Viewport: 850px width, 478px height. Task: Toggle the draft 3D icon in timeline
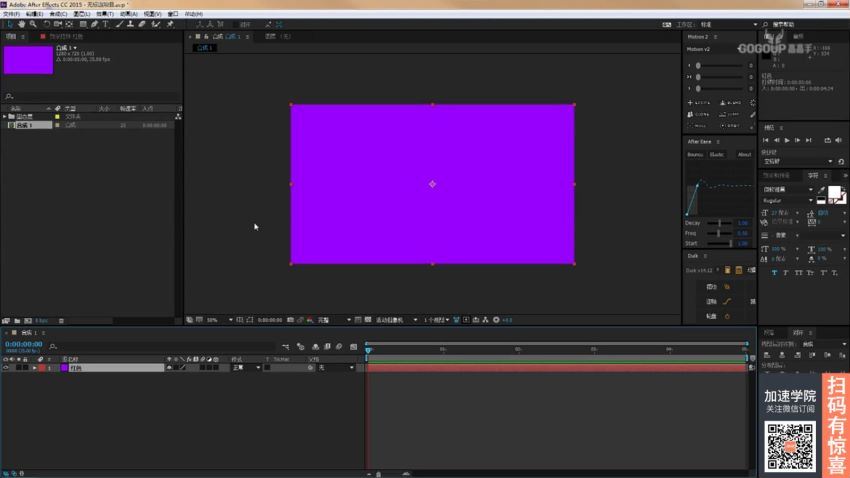[301, 347]
